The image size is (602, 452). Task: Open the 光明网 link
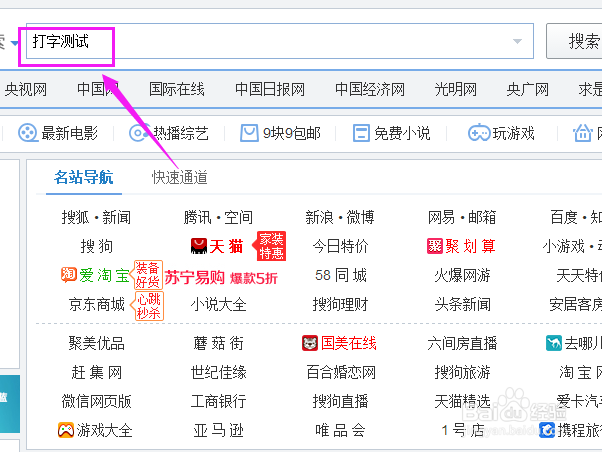pyautogui.click(x=456, y=89)
